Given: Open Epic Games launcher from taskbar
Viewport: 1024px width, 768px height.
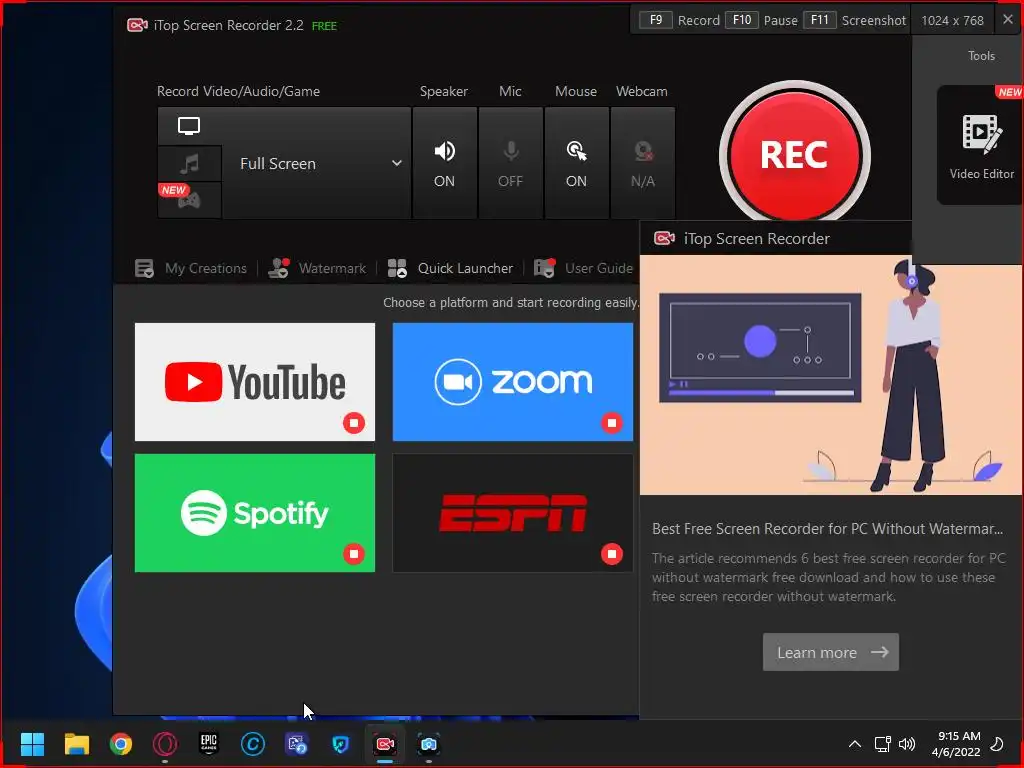Looking at the screenshot, I should pyautogui.click(x=209, y=744).
